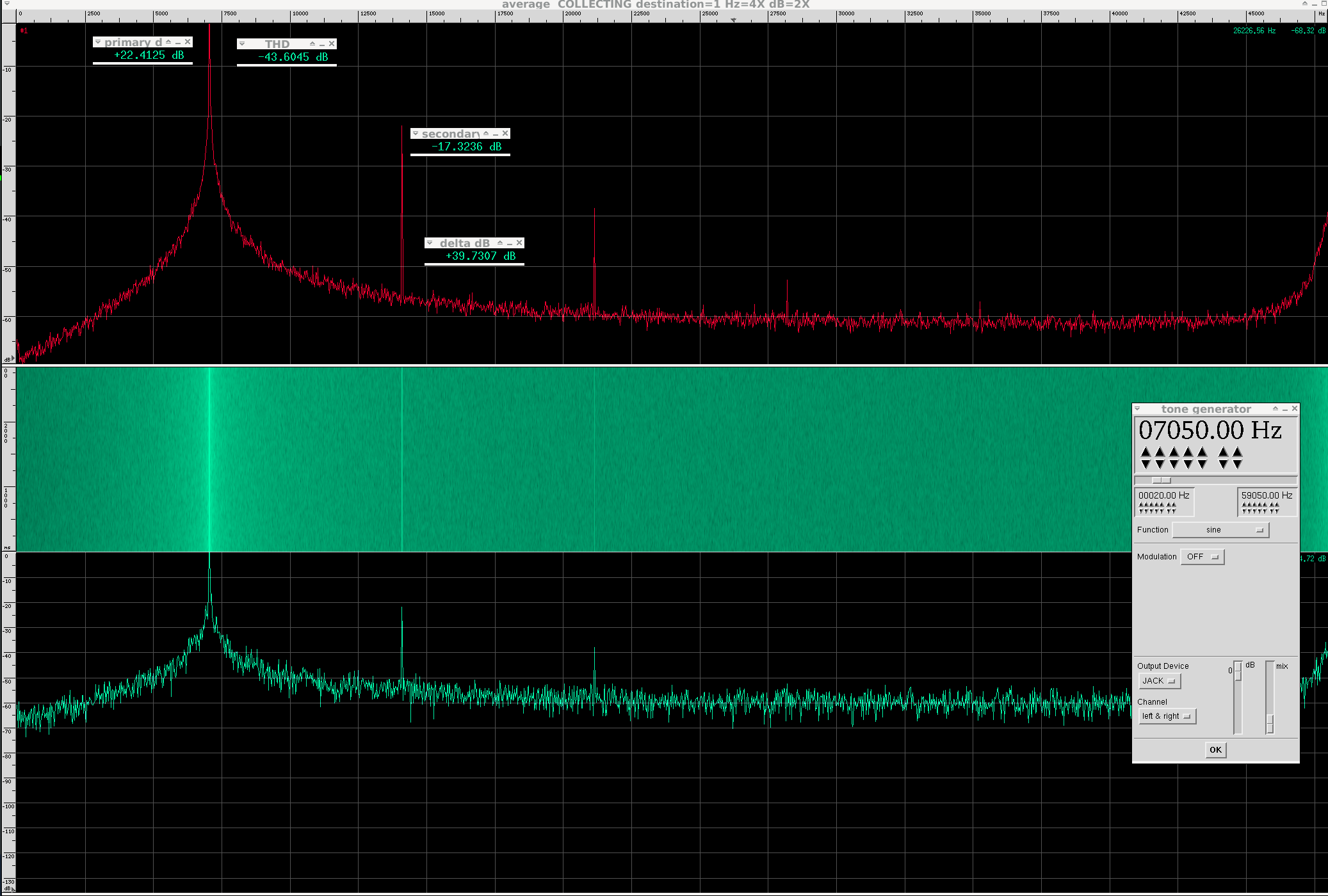
Task: Decrease the fifth digit of main frequency
Action: pyautogui.click(x=1202, y=464)
